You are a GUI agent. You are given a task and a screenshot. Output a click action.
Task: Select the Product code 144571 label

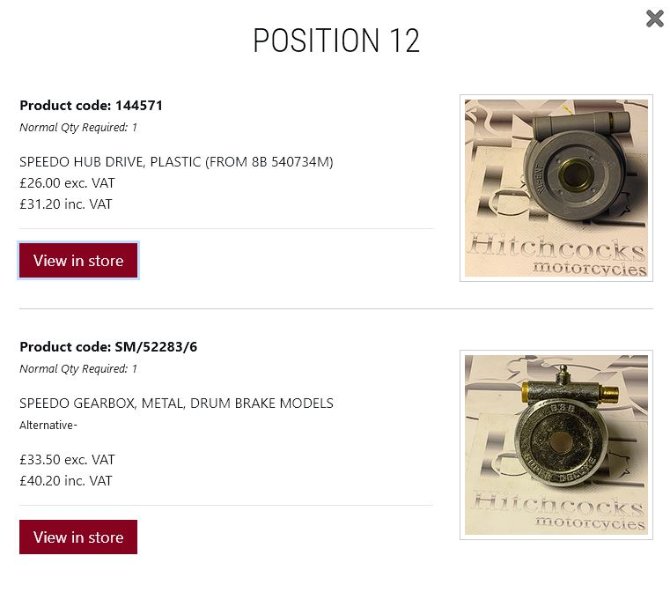coord(91,105)
